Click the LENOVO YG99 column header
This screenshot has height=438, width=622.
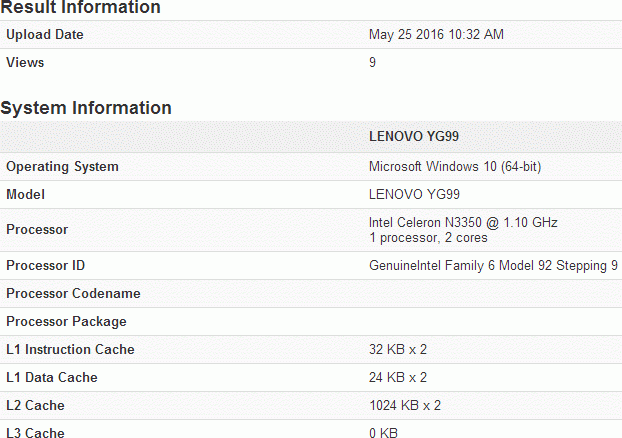(x=414, y=137)
